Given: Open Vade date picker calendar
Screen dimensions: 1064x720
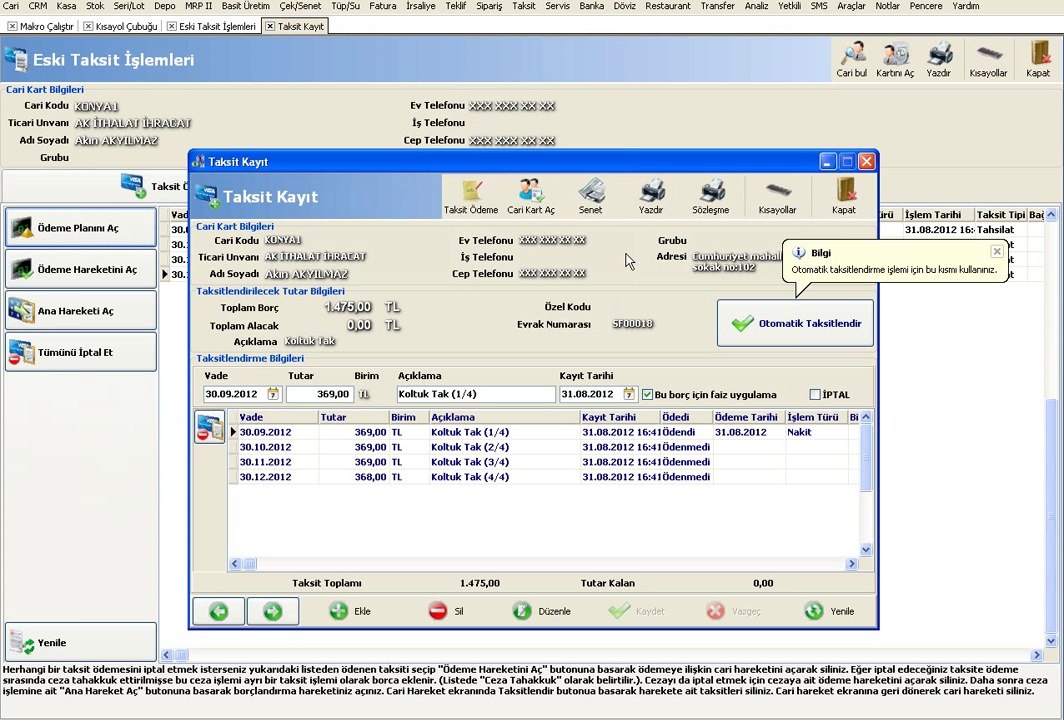Looking at the screenshot, I should (x=273, y=394).
